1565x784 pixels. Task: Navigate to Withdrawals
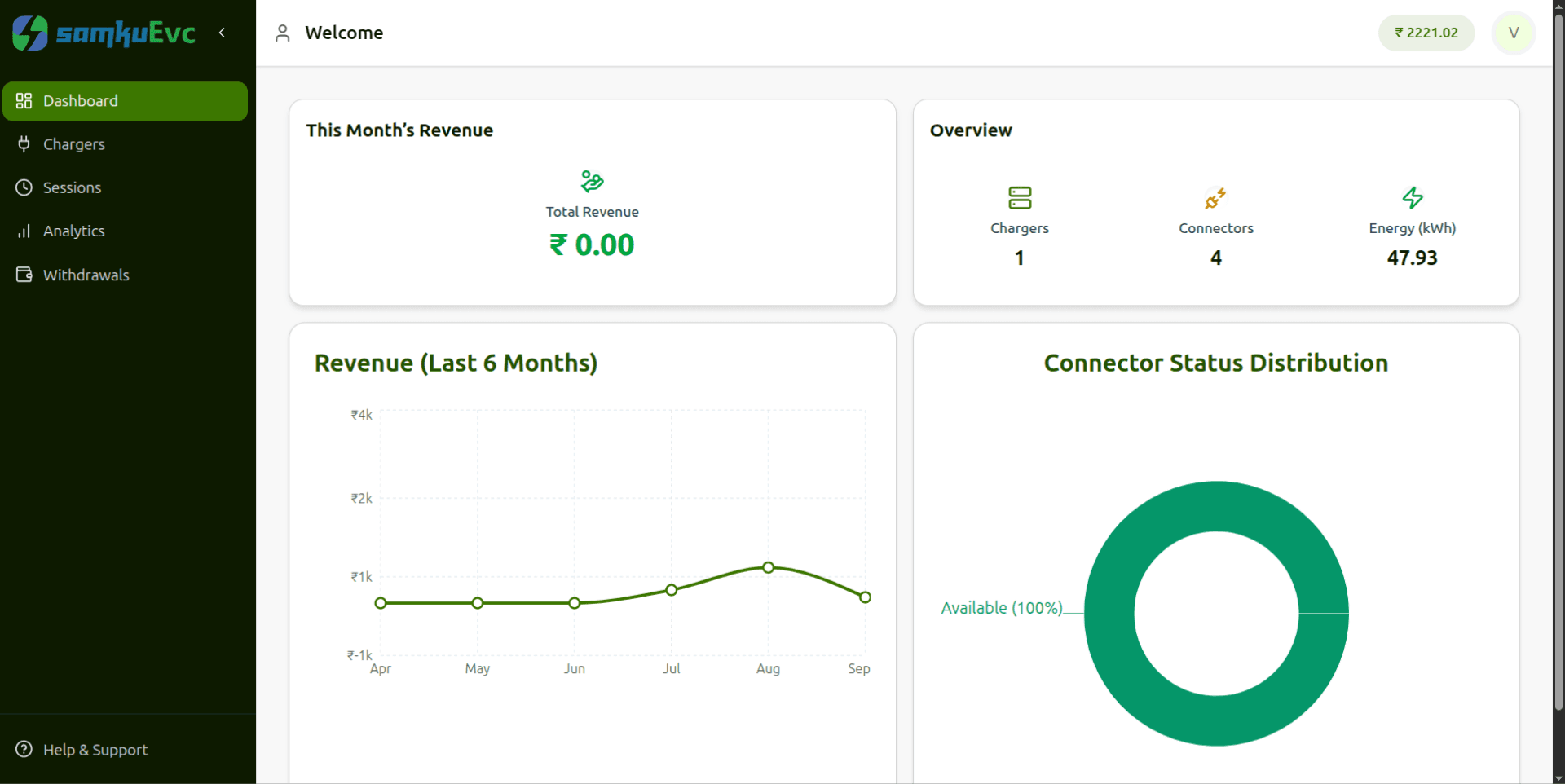(x=125, y=275)
